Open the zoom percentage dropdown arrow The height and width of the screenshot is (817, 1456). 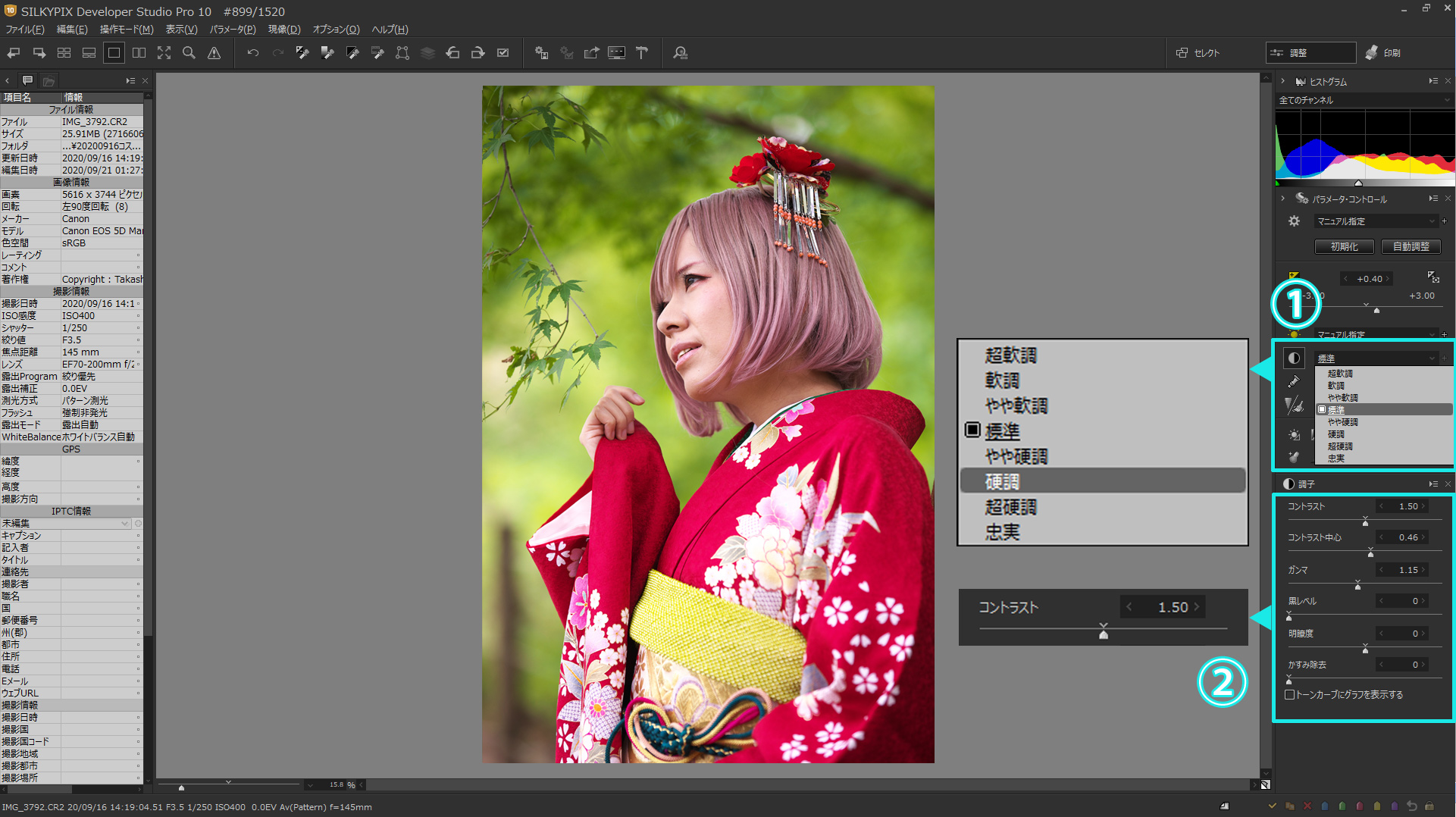tap(310, 785)
